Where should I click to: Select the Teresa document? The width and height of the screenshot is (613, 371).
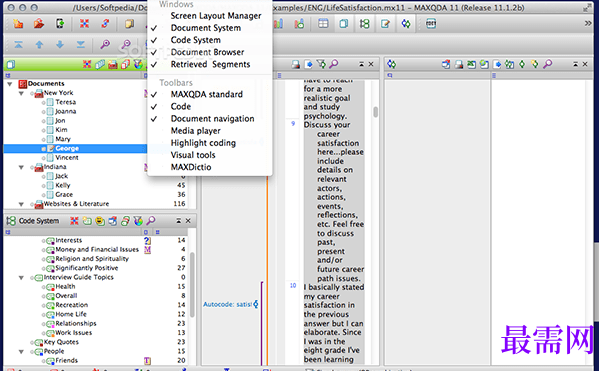(65, 102)
